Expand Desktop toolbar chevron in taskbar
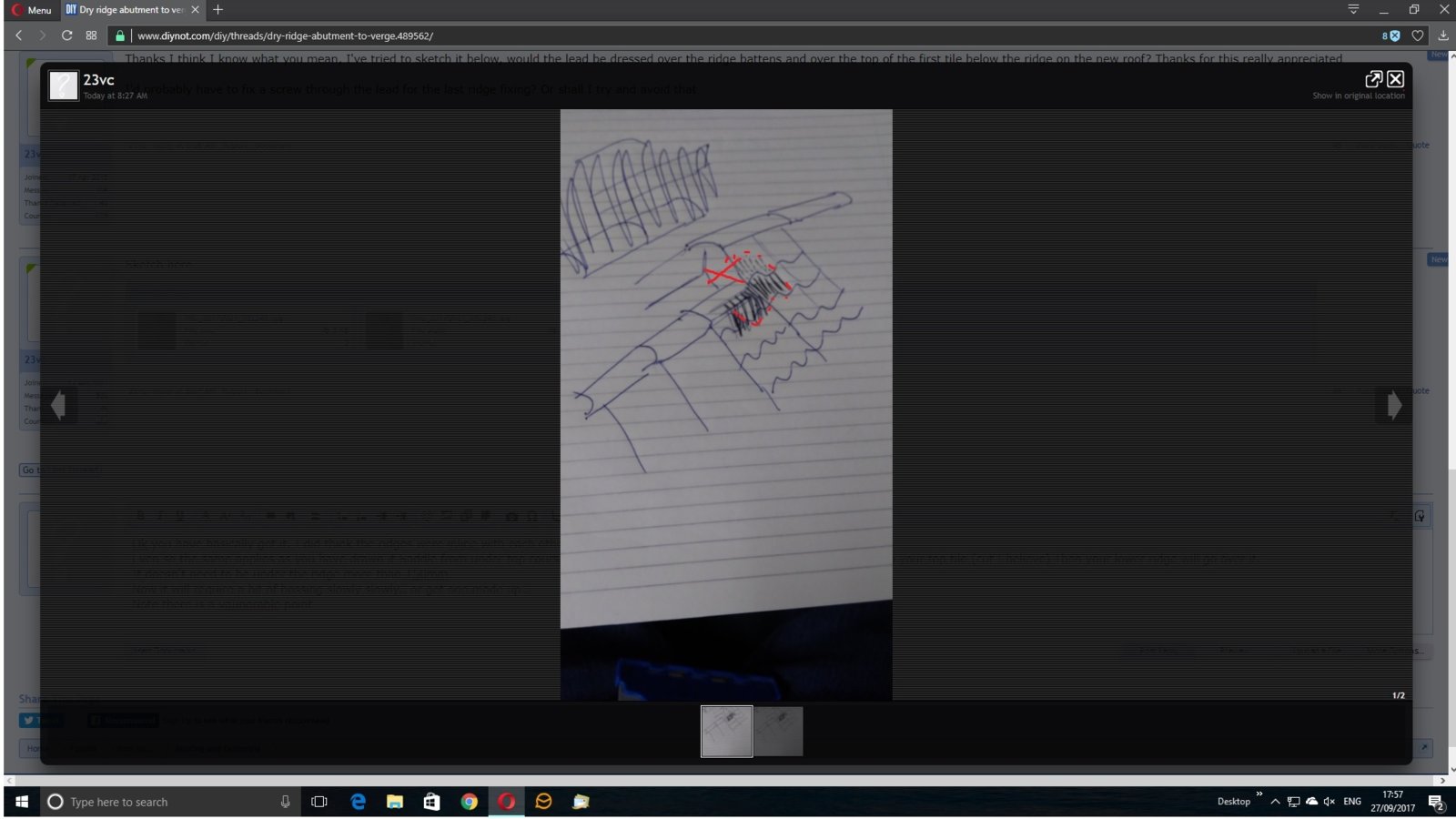1456x819 pixels. point(1259,794)
